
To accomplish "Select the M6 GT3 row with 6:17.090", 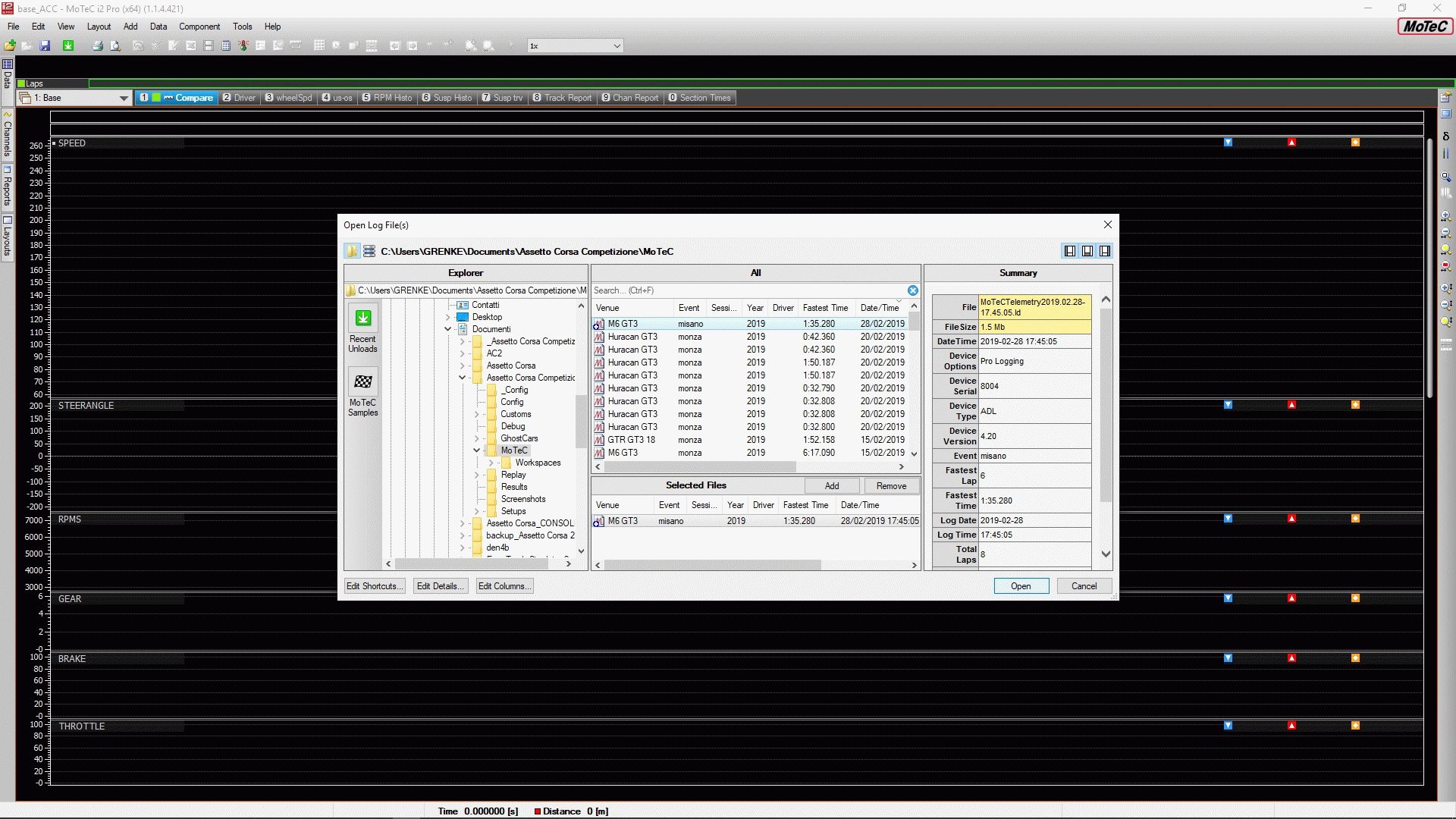I will coord(750,453).
